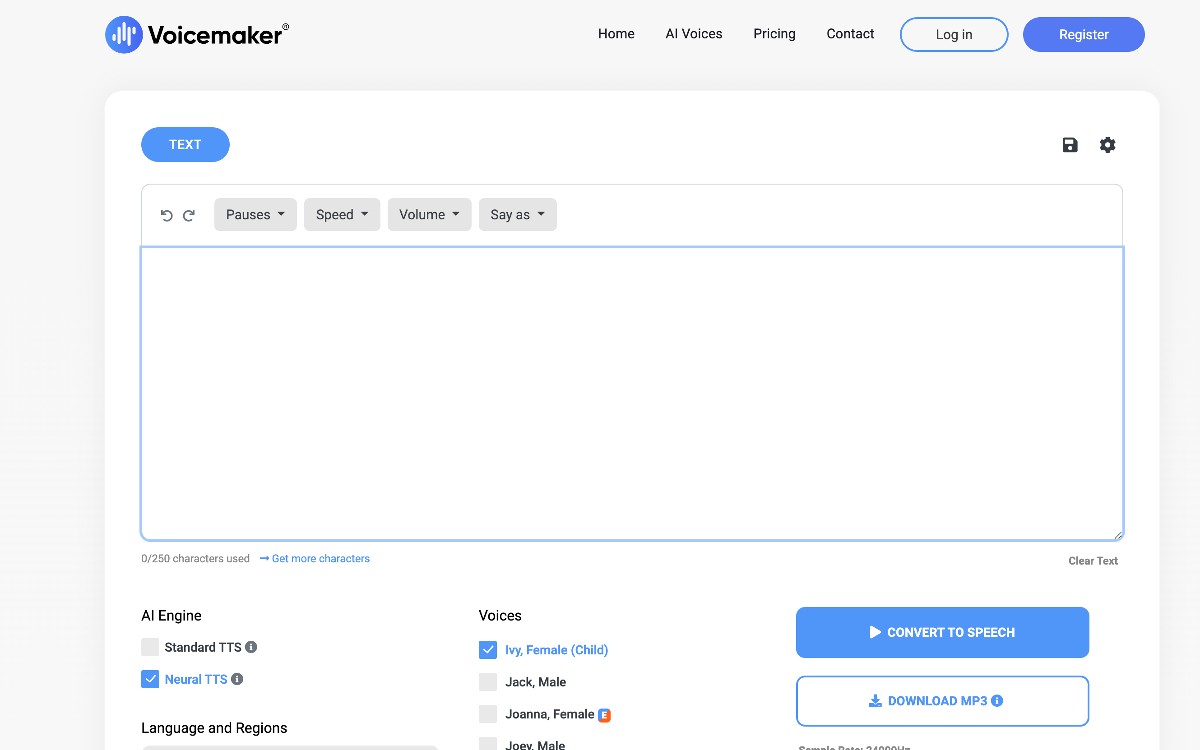Screen dimensions: 1200x750
Task: Open the Speed dropdown
Action: [x=341, y=214]
